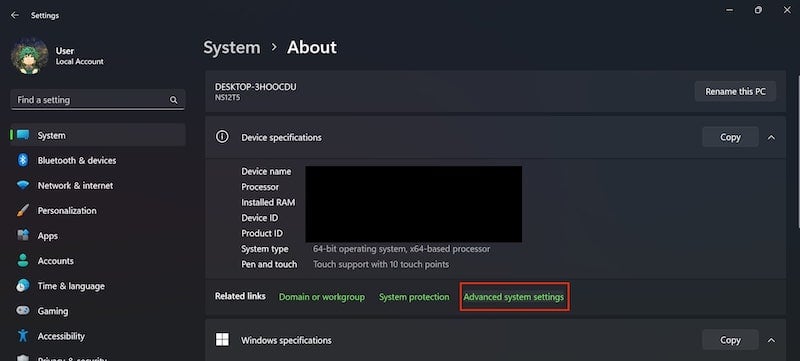Click the Installed RAM label

pos(268,202)
